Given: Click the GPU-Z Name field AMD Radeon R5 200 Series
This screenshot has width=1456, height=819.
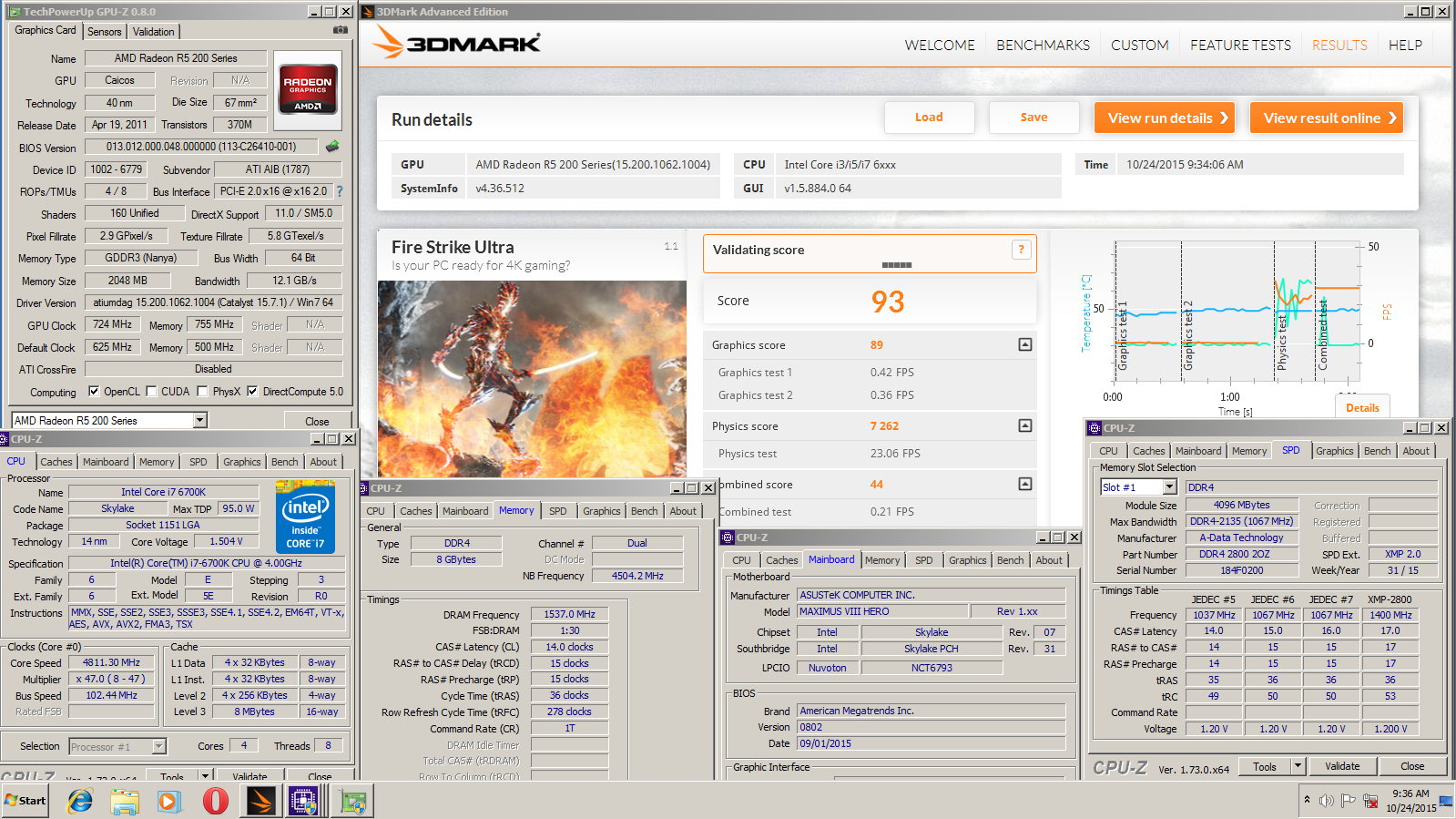Looking at the screenshot, I should coord(176,58).
